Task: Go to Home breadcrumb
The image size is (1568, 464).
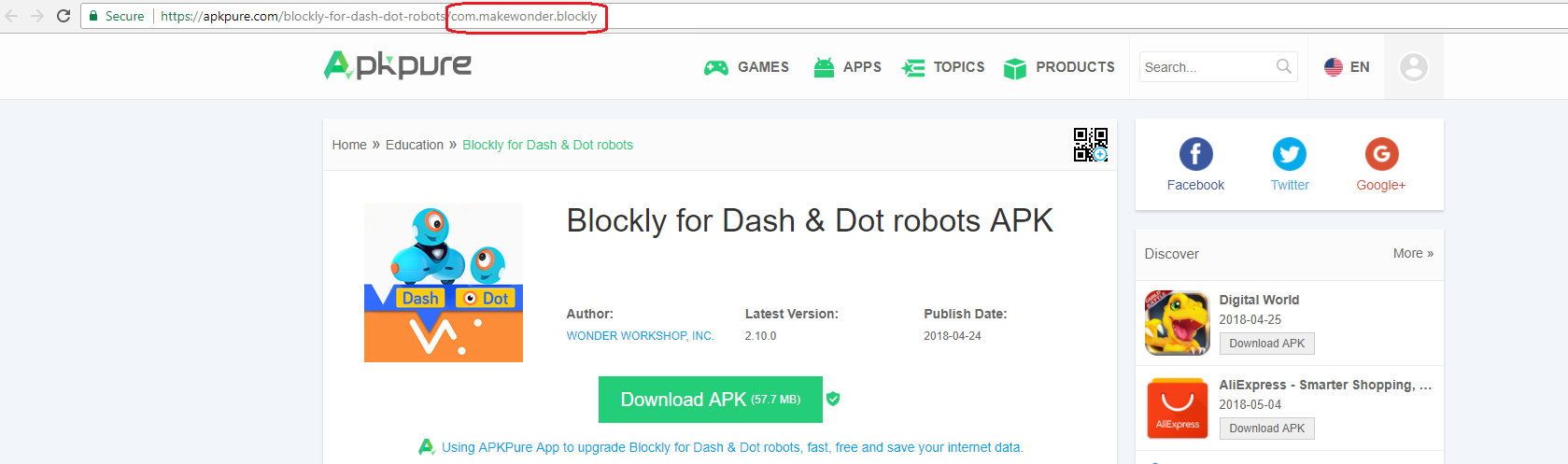Action: pos(349,145)
